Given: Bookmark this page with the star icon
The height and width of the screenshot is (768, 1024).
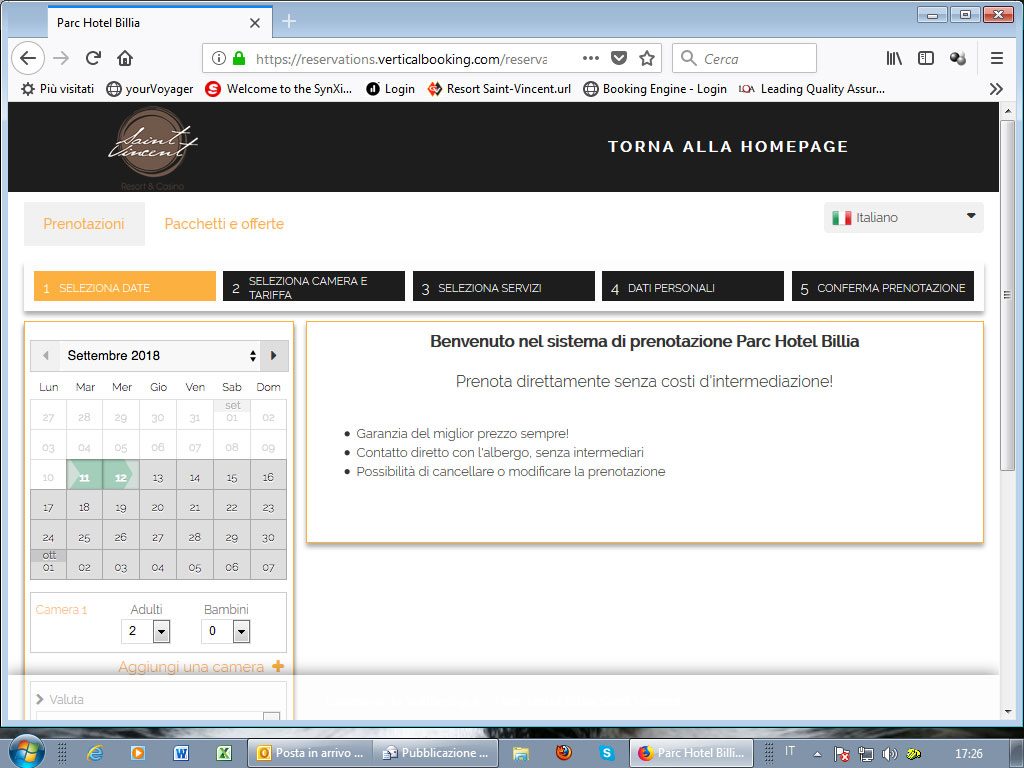Looking at the screenshot, I should [647, 58].
